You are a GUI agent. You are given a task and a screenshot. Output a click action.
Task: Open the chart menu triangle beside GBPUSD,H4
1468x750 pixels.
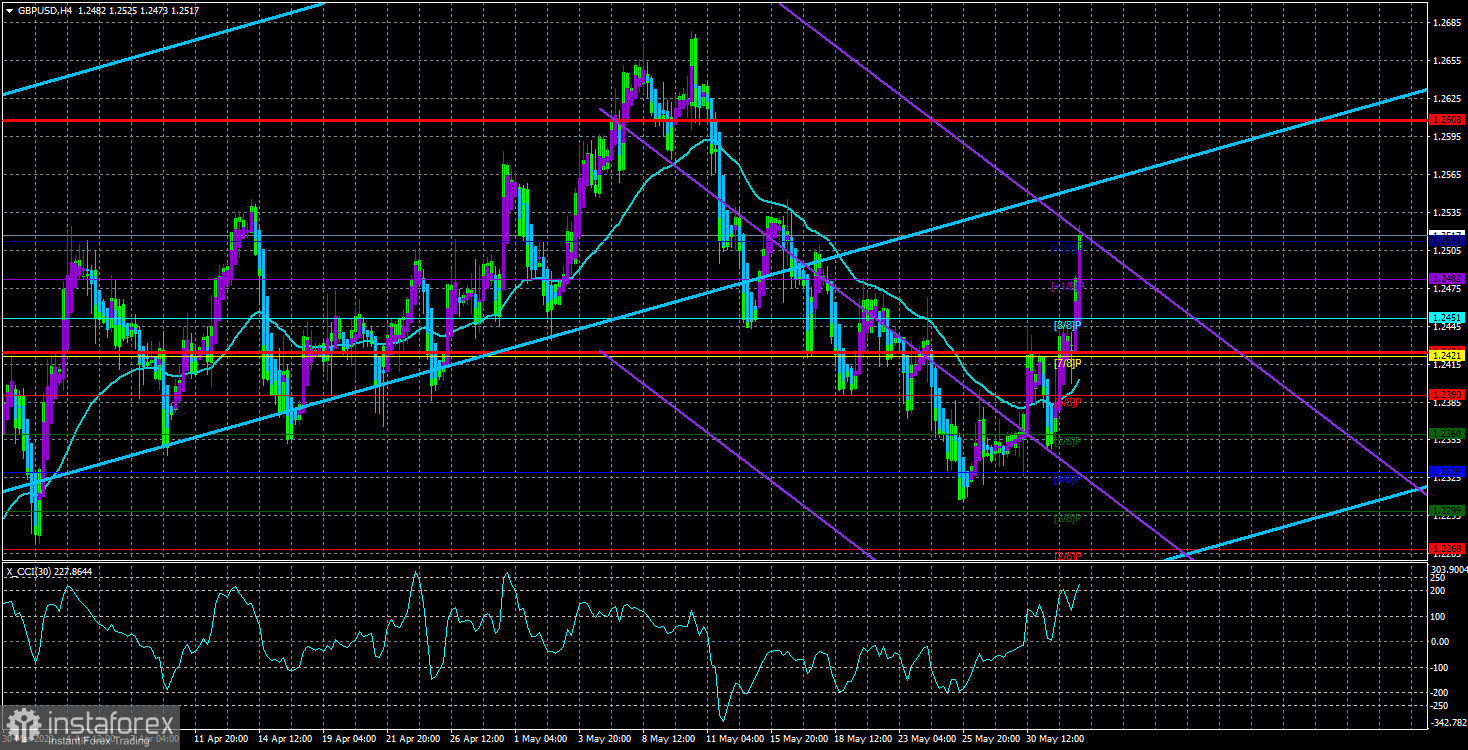pos(9,10)
